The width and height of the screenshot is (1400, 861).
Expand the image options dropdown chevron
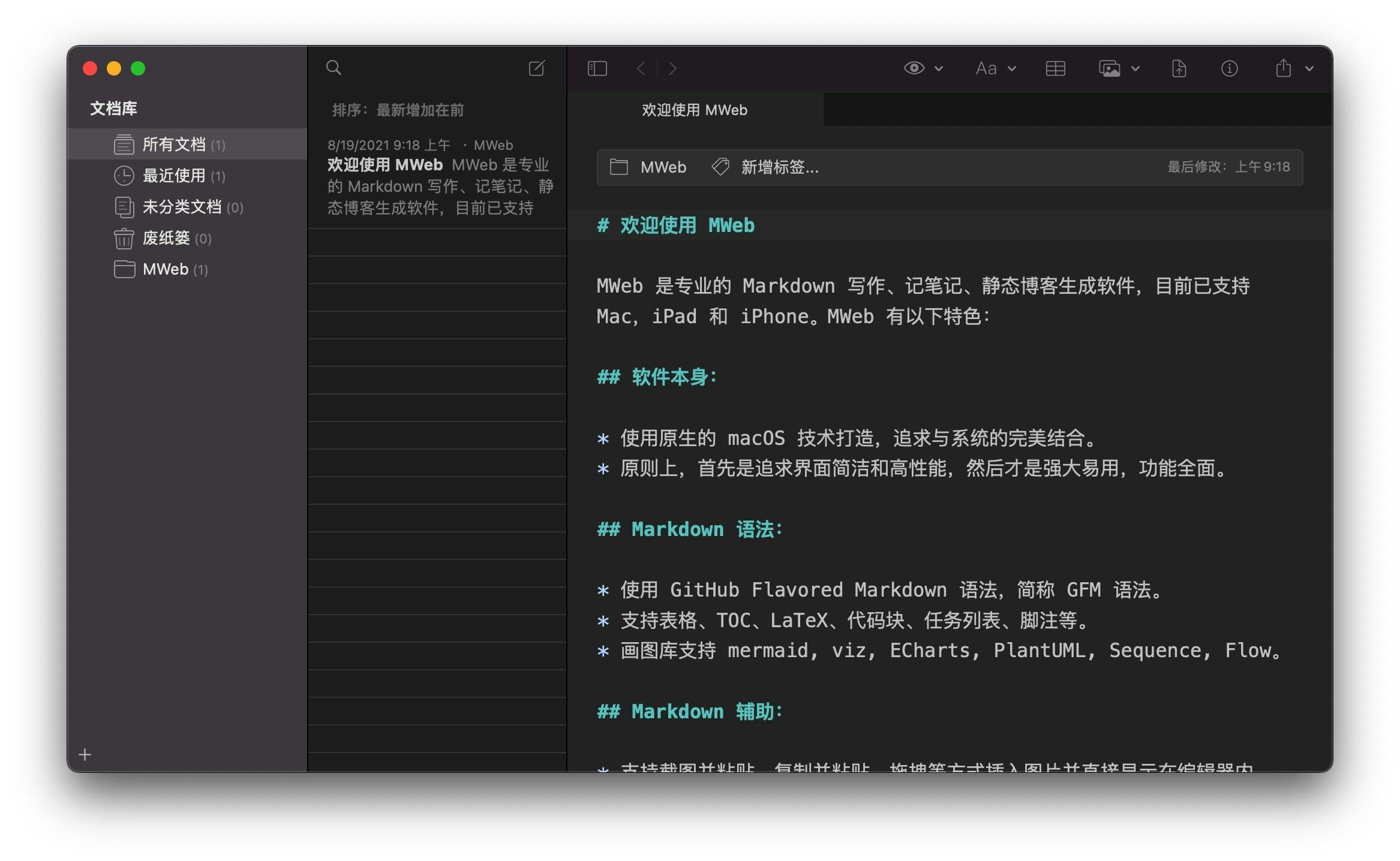click(x=1135, y=68)
